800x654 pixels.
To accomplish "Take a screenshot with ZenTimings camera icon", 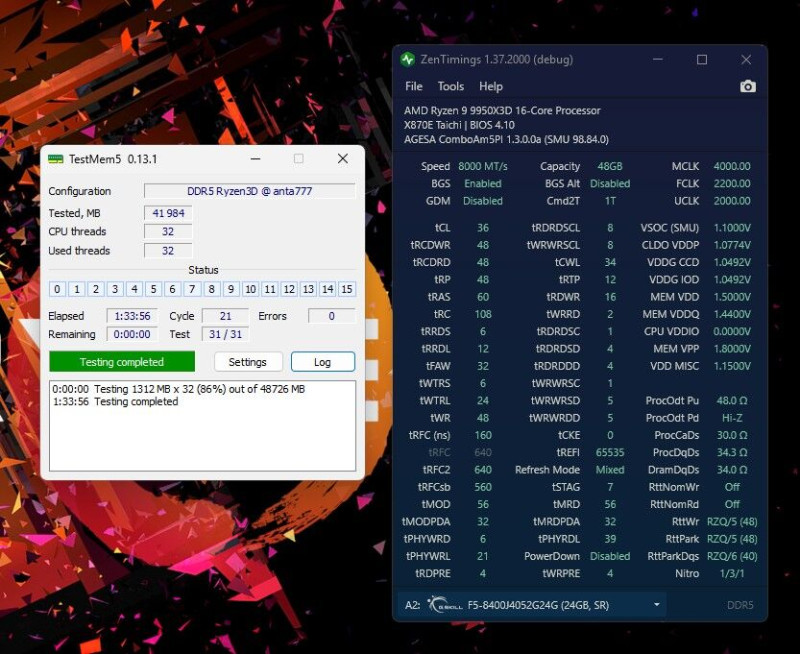I will point(747,86).
